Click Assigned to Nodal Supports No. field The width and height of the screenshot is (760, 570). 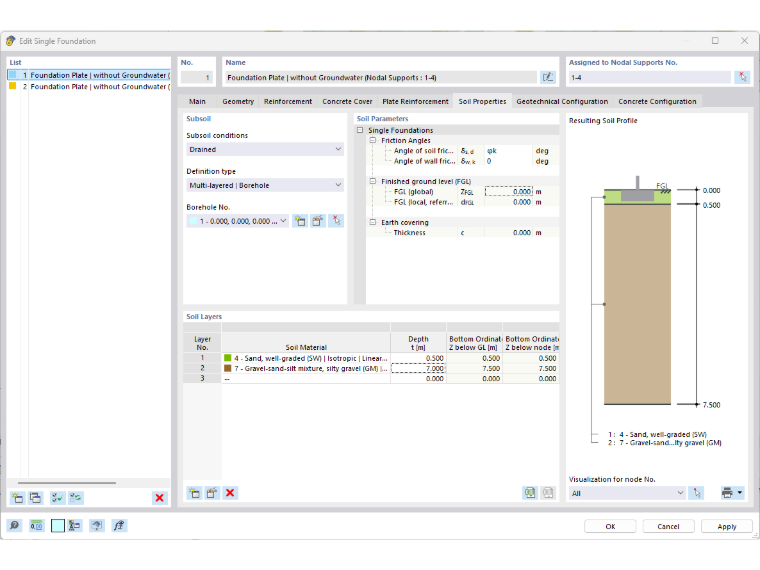(649, 78)
